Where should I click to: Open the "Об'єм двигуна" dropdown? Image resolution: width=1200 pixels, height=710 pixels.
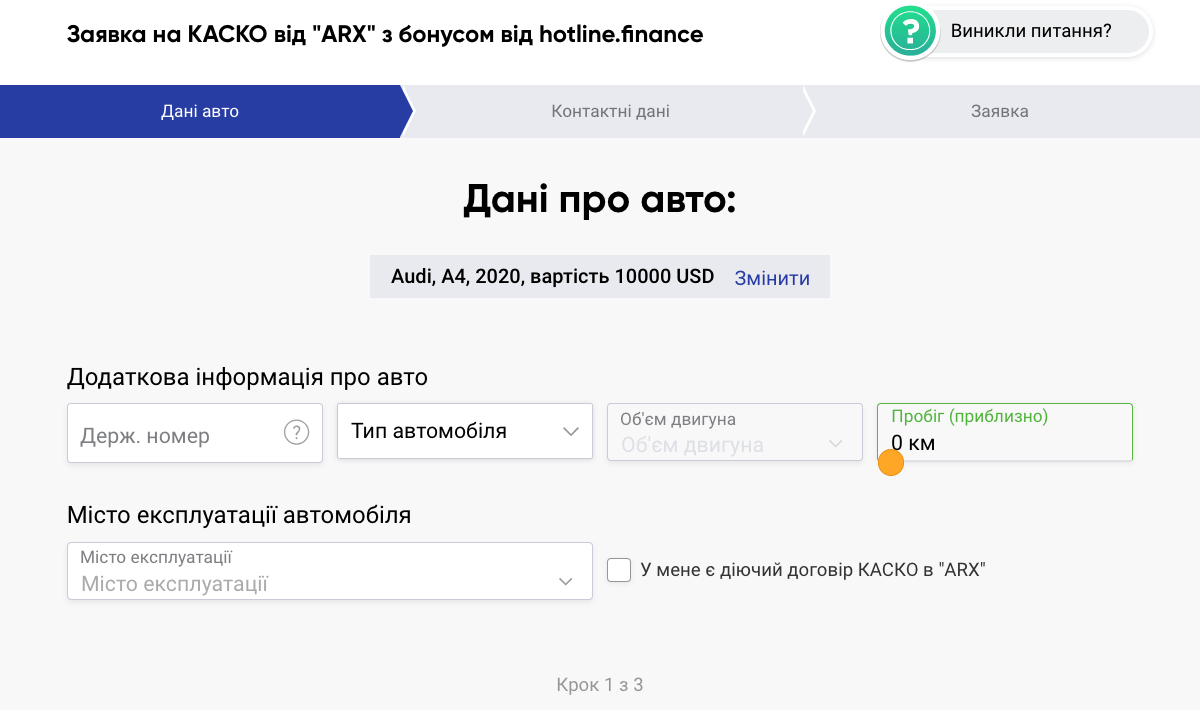coord(735,432)
